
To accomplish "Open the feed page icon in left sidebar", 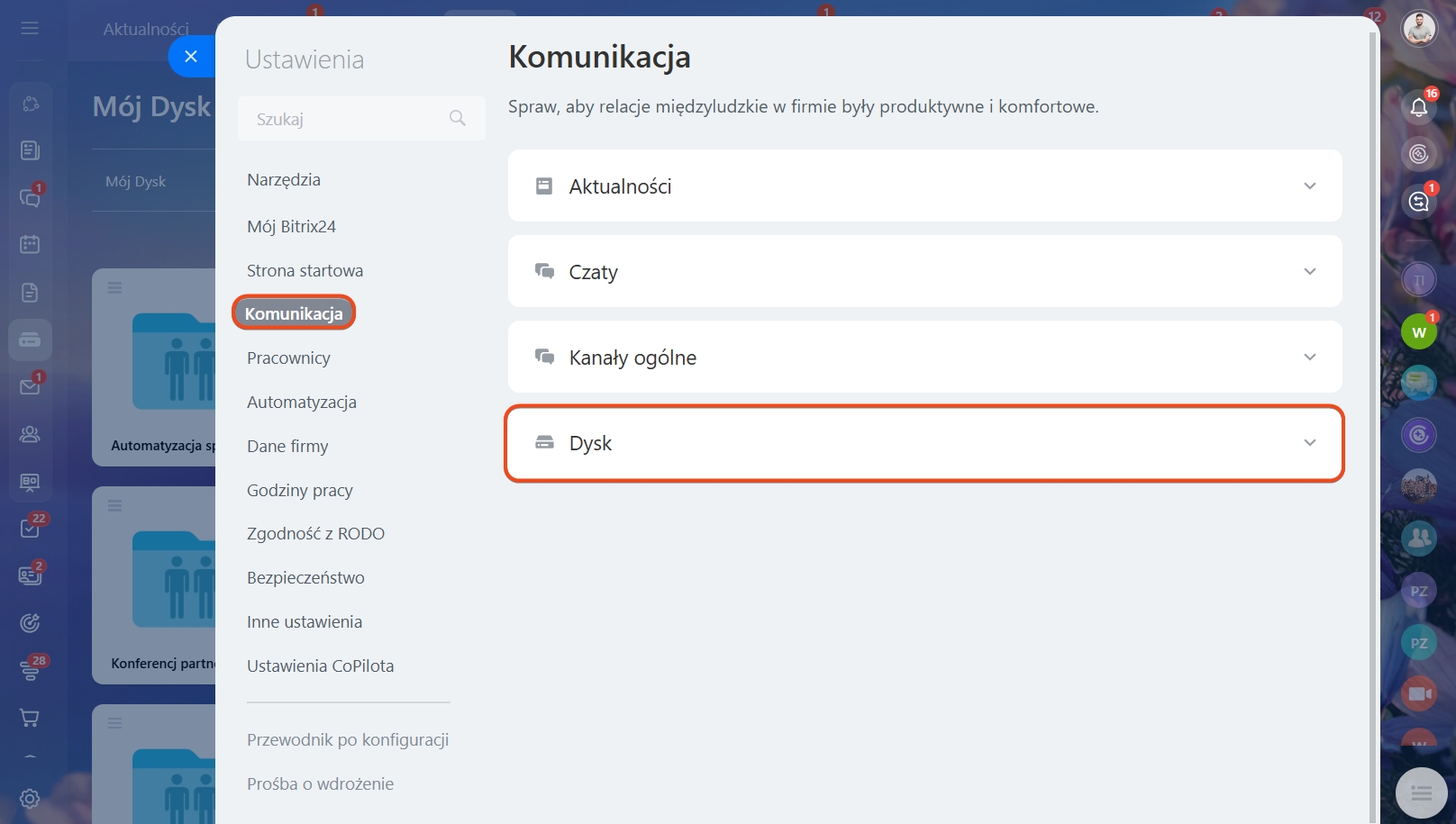I will (x=30, y=149).
